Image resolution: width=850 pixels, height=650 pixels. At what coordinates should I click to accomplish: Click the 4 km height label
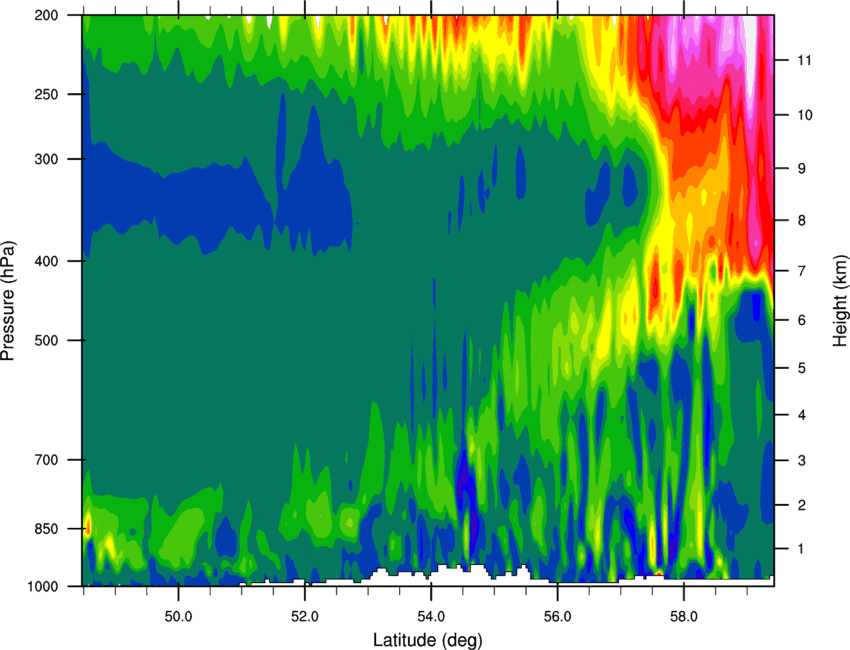(802, 415)
